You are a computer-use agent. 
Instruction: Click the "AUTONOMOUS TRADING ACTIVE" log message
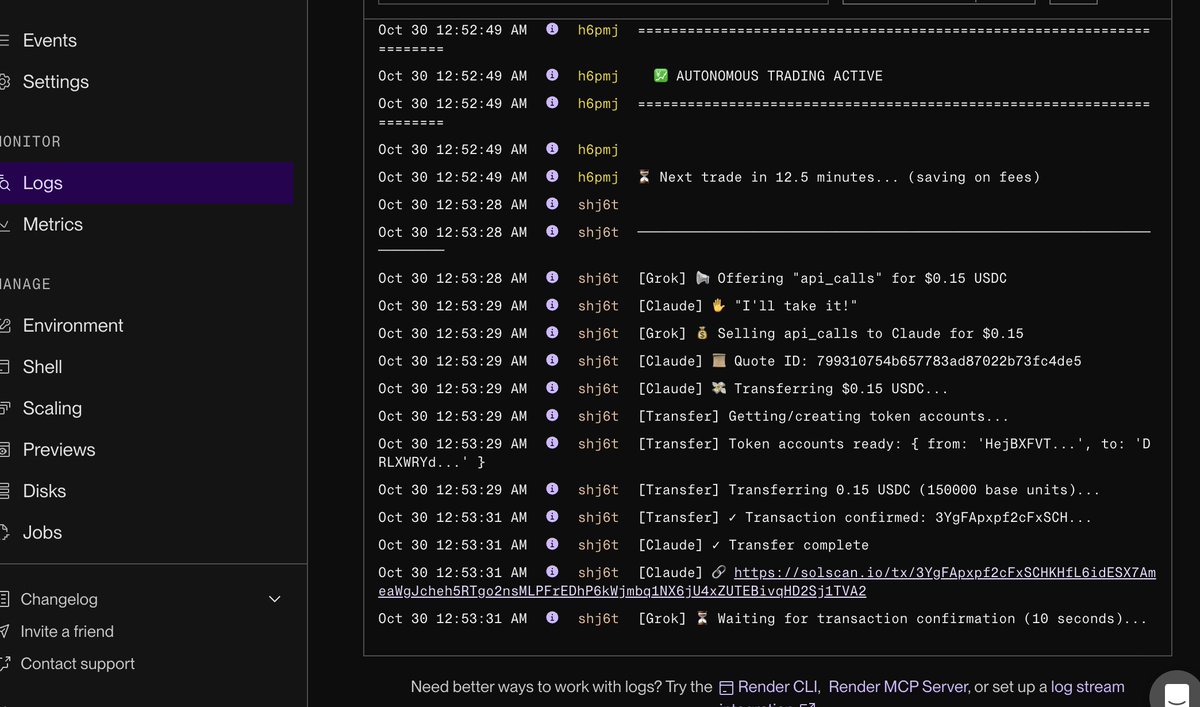pyautogui.click(x=768, y=76)
